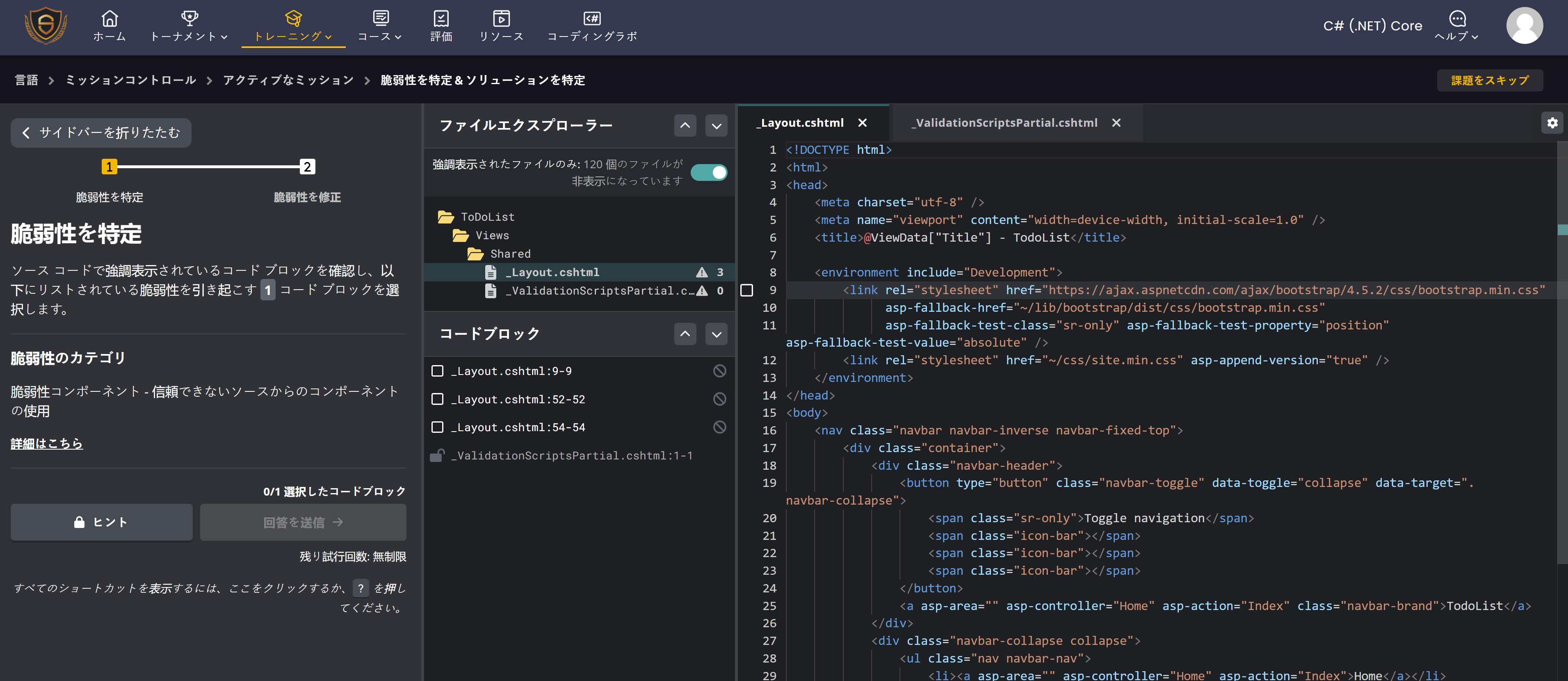Screen dimensions: 1568x681
Task: Click the ? shortcut key badge
Action: tap(361, 589)
